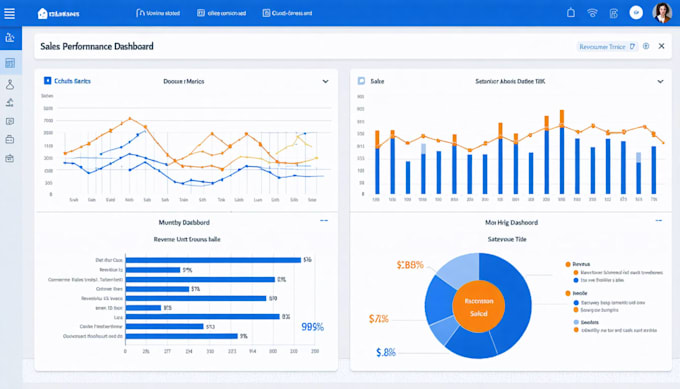Open the first top navigation item with headphone icon
Viewport: 680px width, 389px height.
(x=158, y=13)
